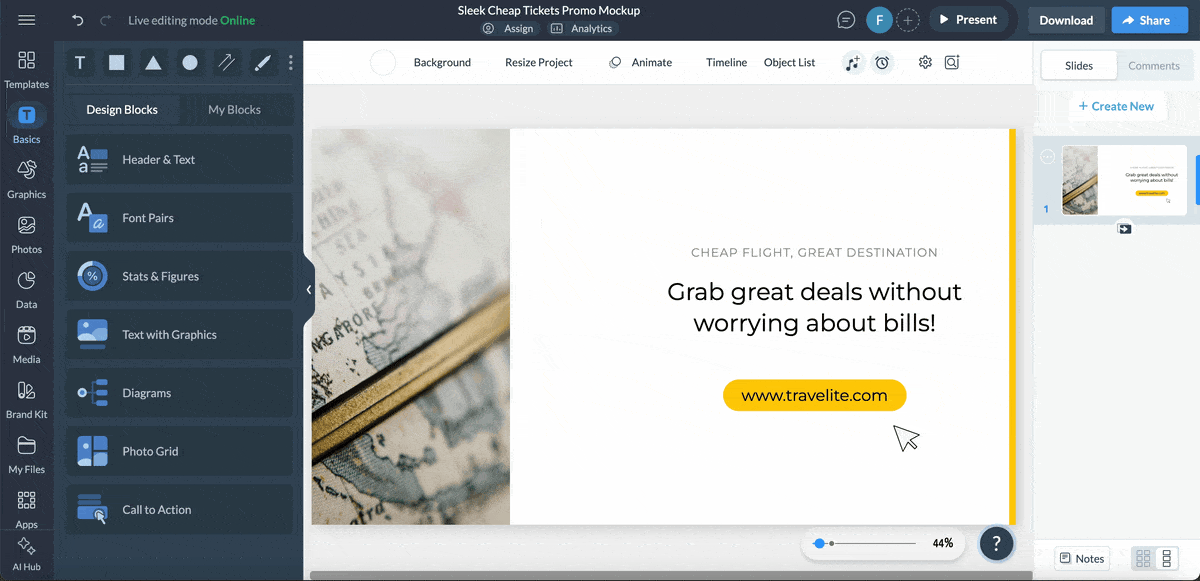Pick the pen drawing tool

pos(262,63)
